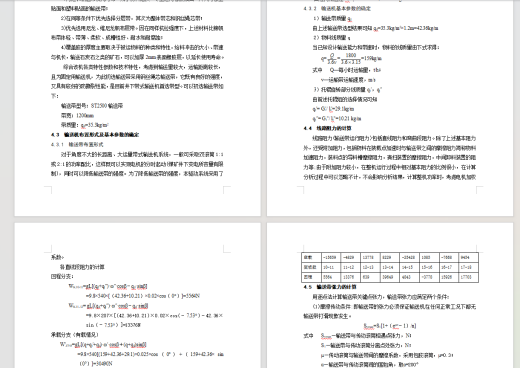Click the line ending with 29.1kg/m

333,109
